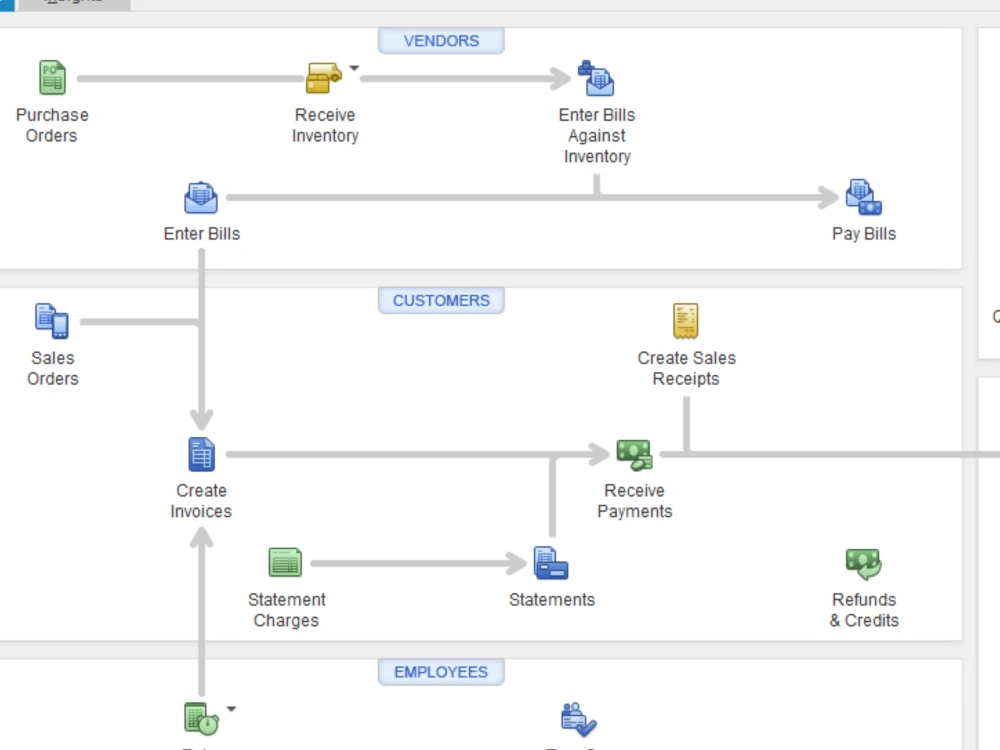Click the Sales Orders label
This screenshot has height=750, width=1000.
53,368
